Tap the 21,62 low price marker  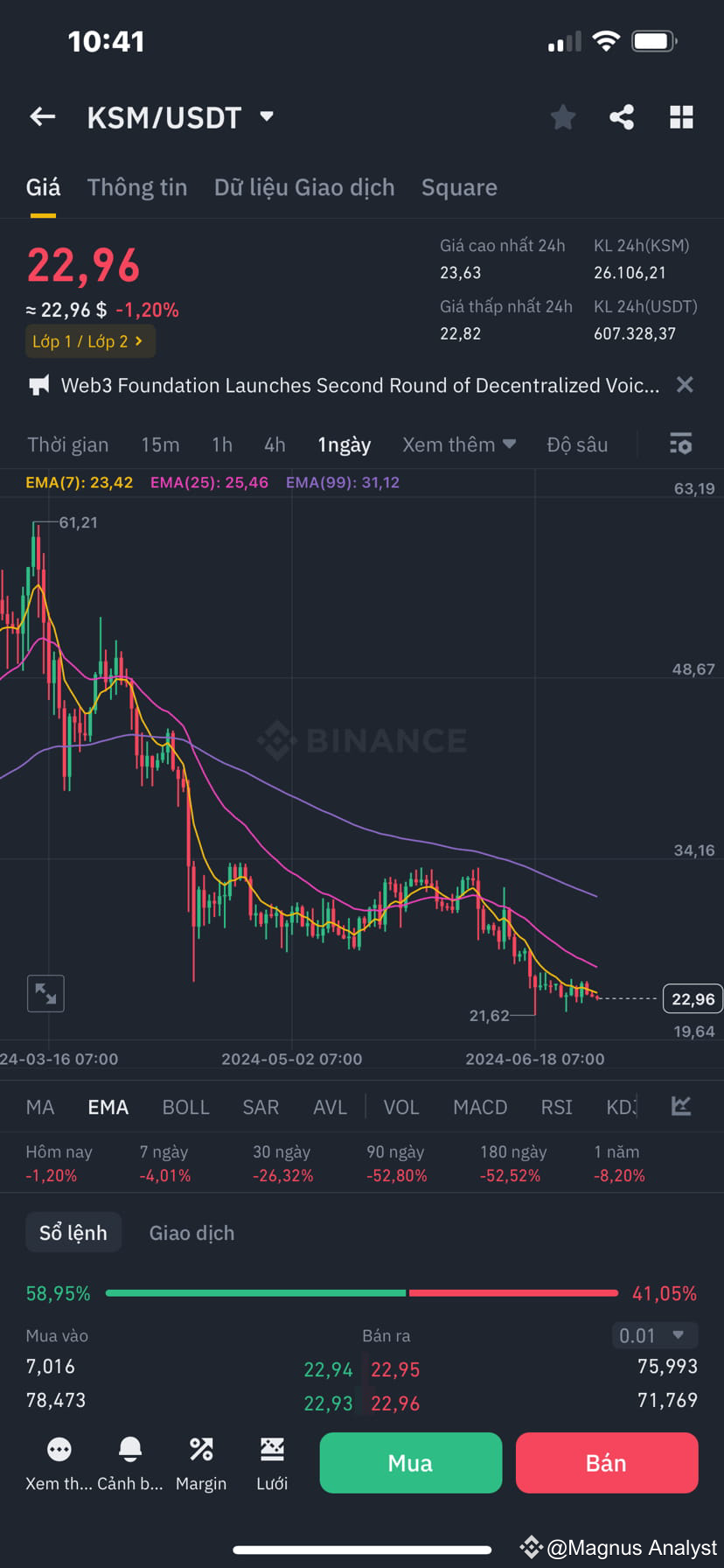click(x=489, y=1015)
